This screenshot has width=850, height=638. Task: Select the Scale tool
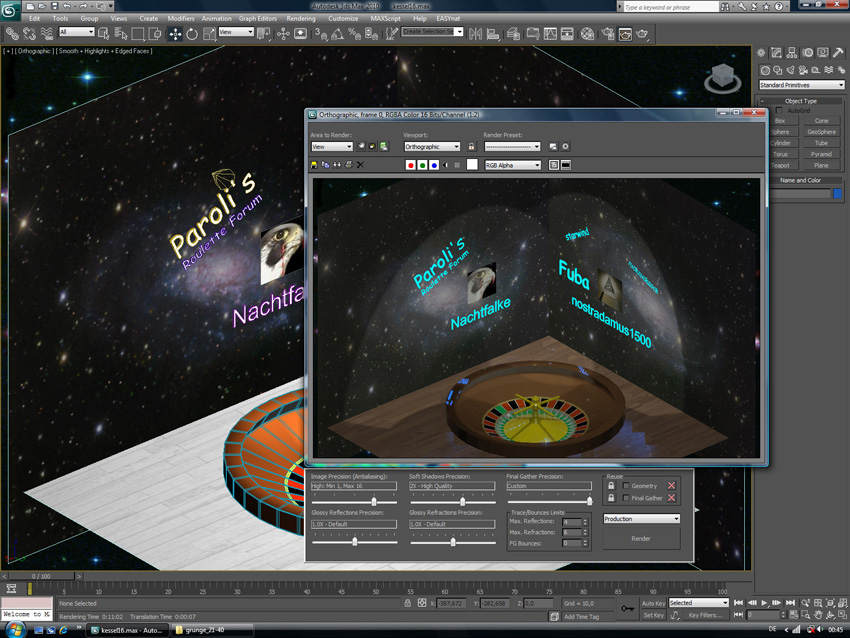(x=209, y=34)
